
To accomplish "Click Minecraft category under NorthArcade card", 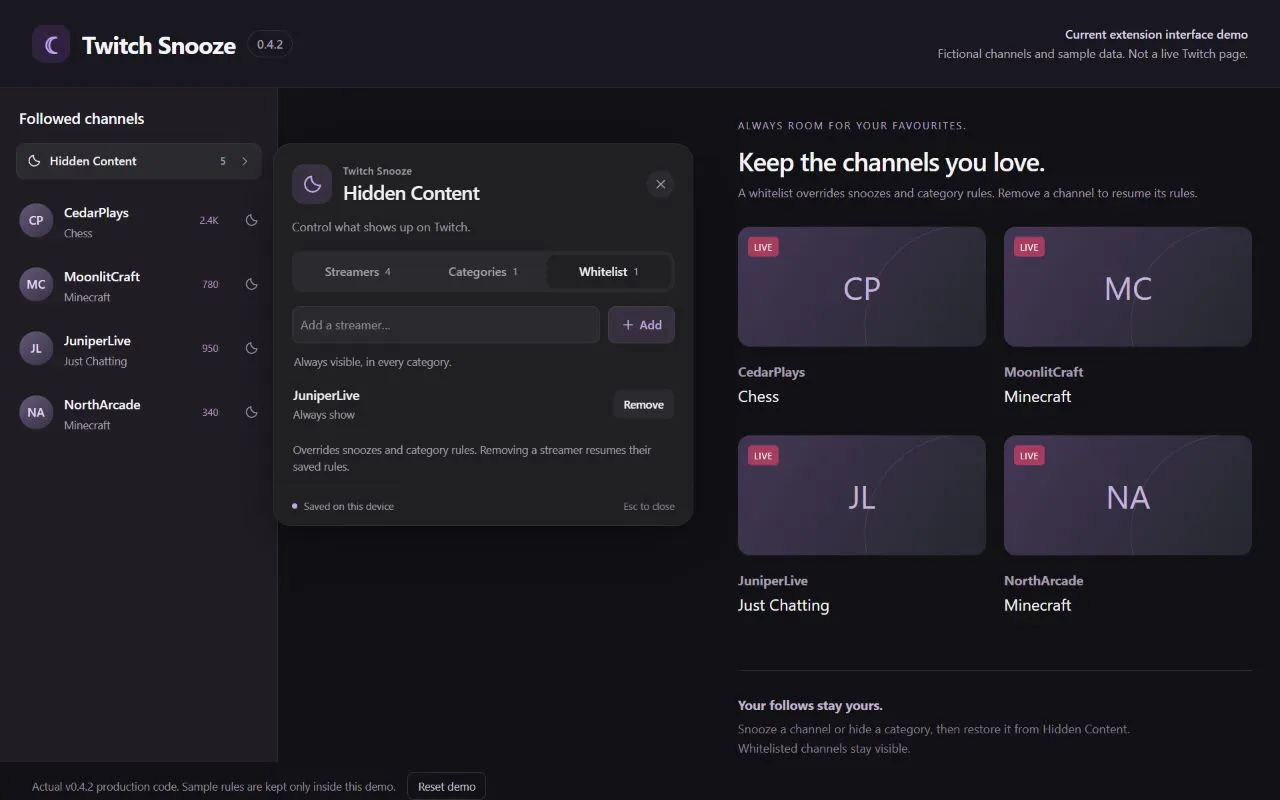I will pyautogui.click(x=1037, y=605).
